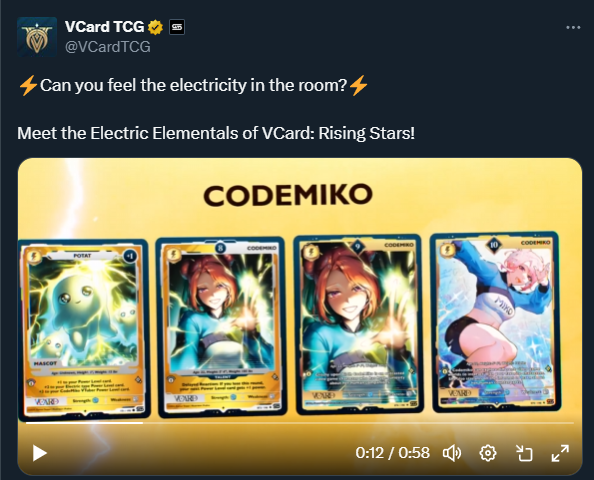Click the 0:12 / 0:58 timestamp
Viewport: 594px width, 480px height.
coord(392,453)
